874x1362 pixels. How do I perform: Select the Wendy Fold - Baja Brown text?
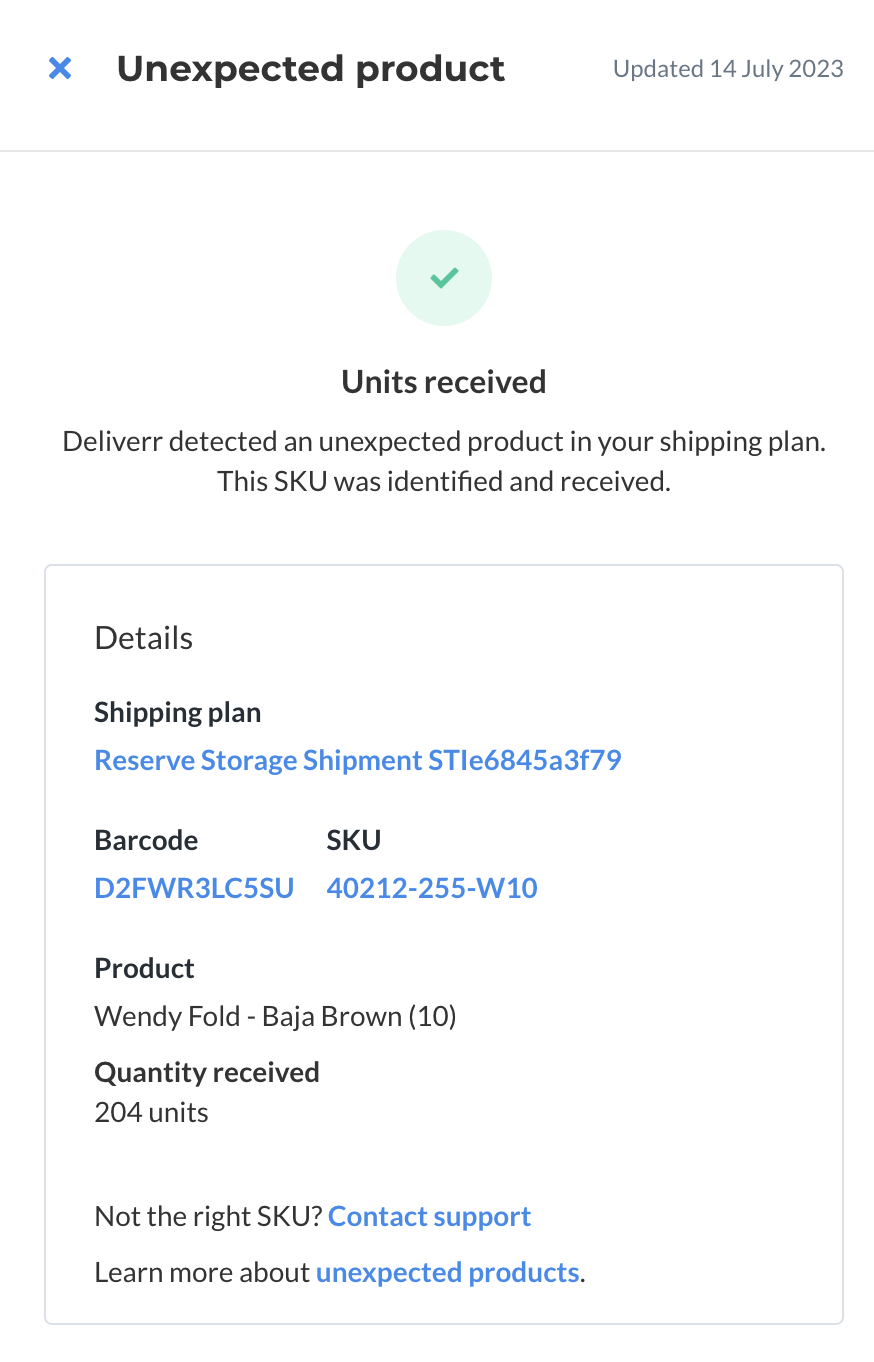click(x=250, y=1017)
